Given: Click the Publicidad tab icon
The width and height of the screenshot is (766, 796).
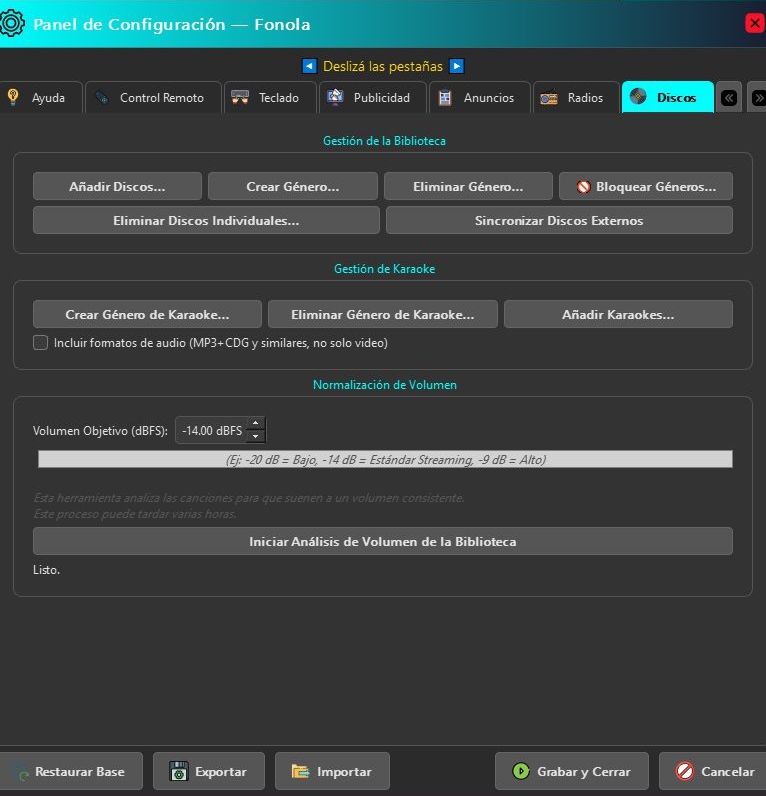Looking at the screenshot, I should click(335, 96).
